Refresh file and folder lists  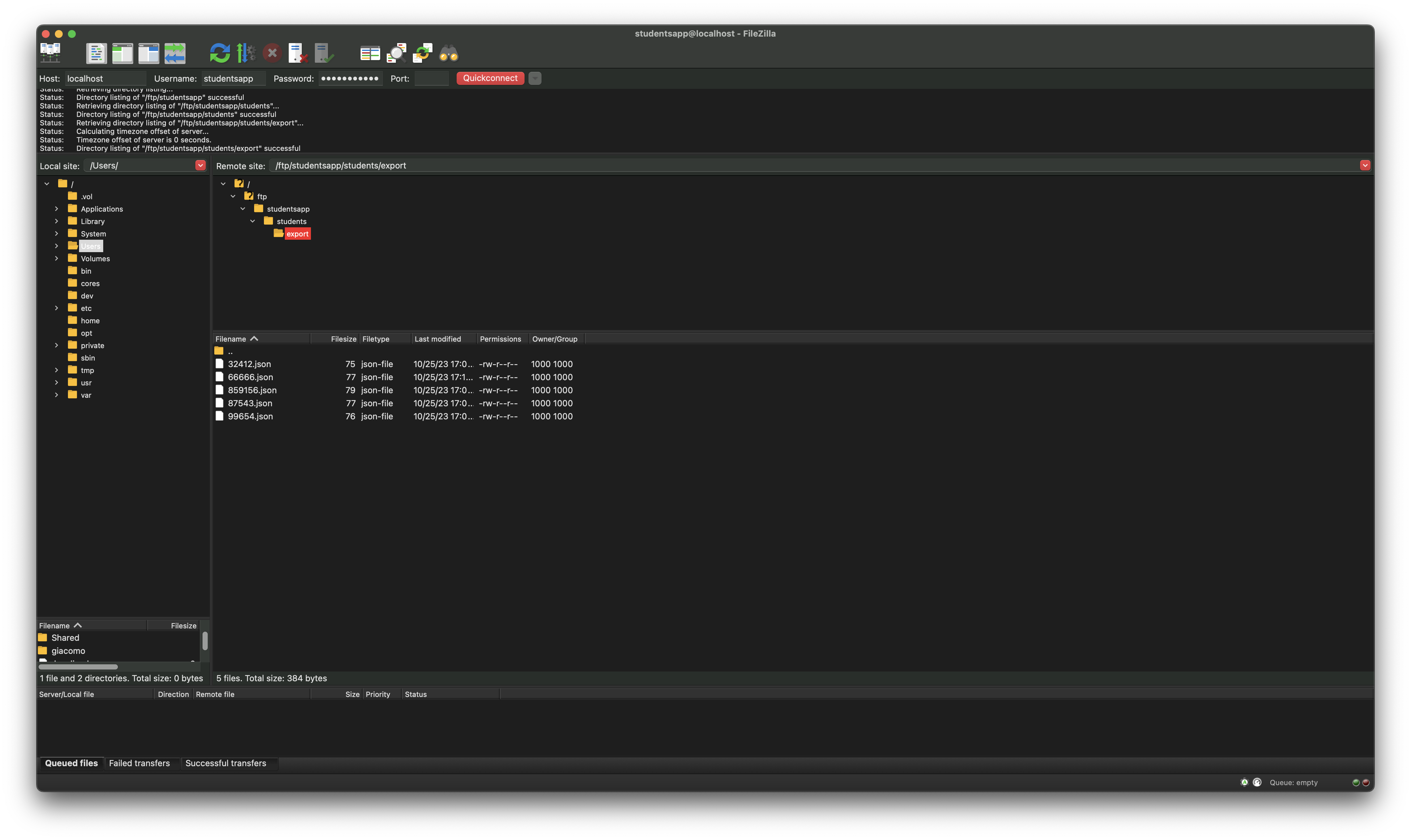(x=219, y=53)
